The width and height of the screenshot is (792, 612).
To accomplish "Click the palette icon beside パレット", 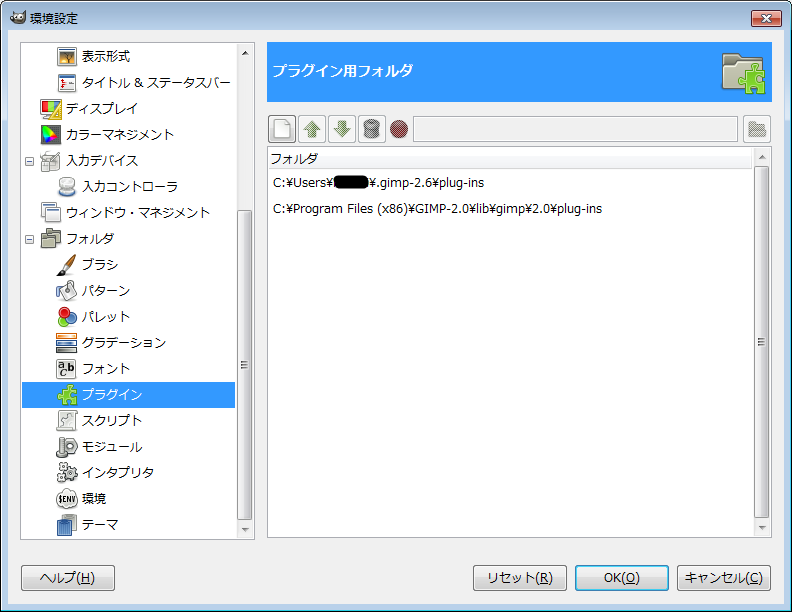I will 67,317.
